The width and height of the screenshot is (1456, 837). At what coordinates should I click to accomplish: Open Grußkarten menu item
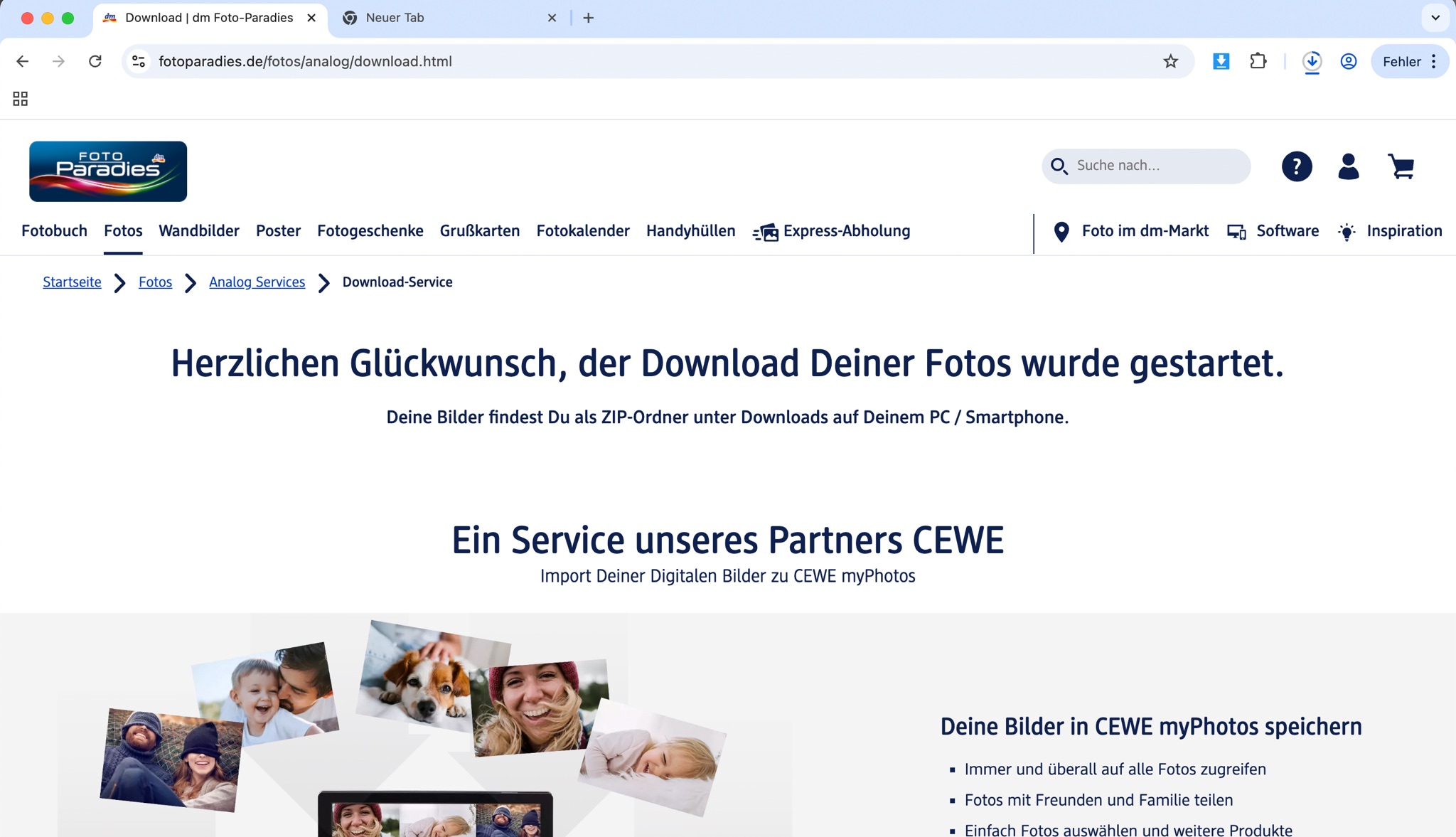pos(480,231)
